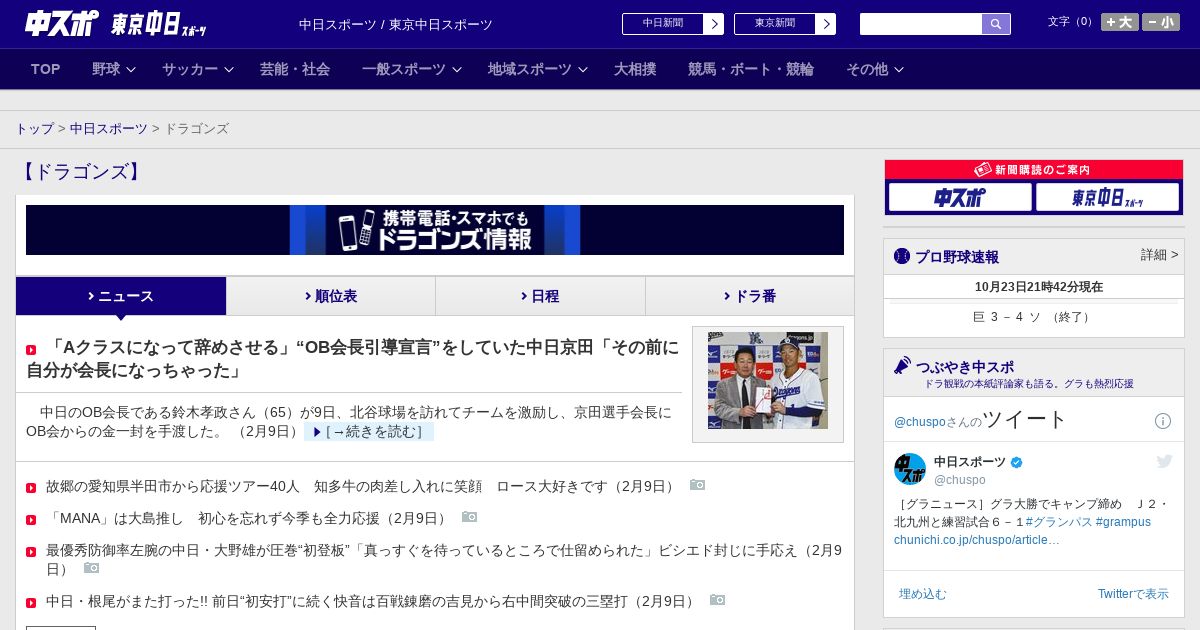Click the baseball icon beside プロ野球速報

coord(902,256)
